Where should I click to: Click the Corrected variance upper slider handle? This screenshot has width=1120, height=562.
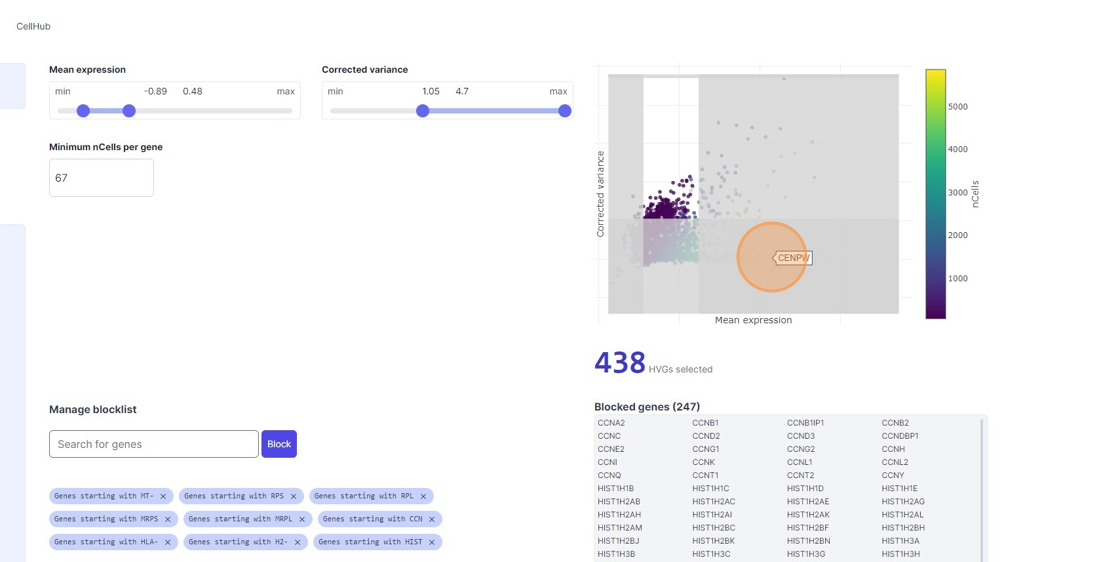click(565, 111)
